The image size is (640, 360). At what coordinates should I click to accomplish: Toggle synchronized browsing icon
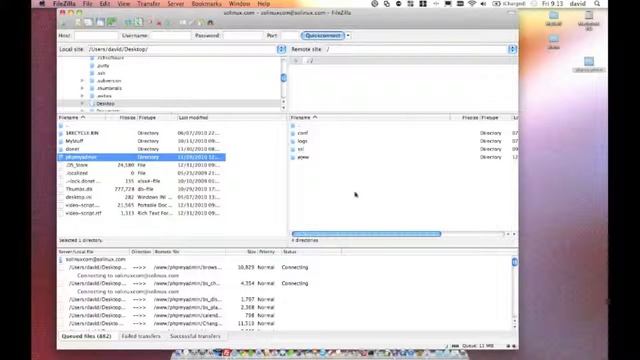pos(200,22)
